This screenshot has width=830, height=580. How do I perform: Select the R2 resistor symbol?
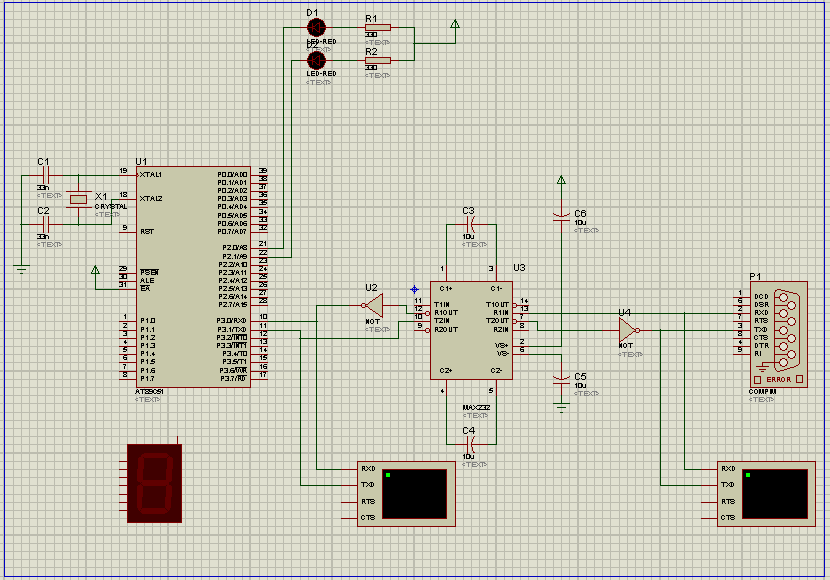[x=377, y=60]
